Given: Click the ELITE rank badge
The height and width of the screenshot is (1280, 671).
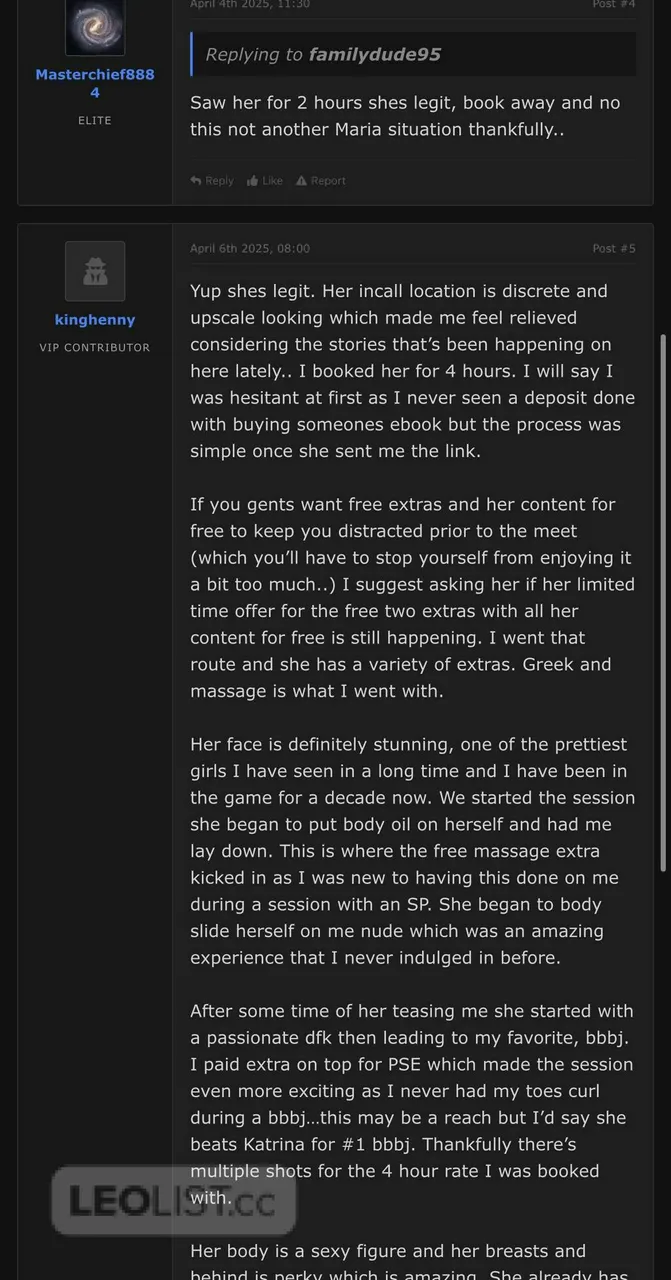Looking at the screenshot, I should 95,120.
